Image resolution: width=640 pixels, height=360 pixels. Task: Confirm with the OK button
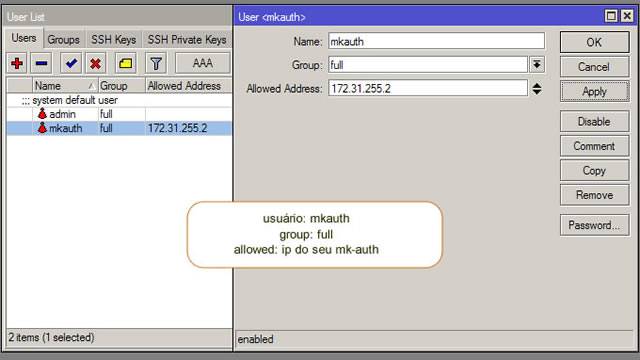[594, 42]
